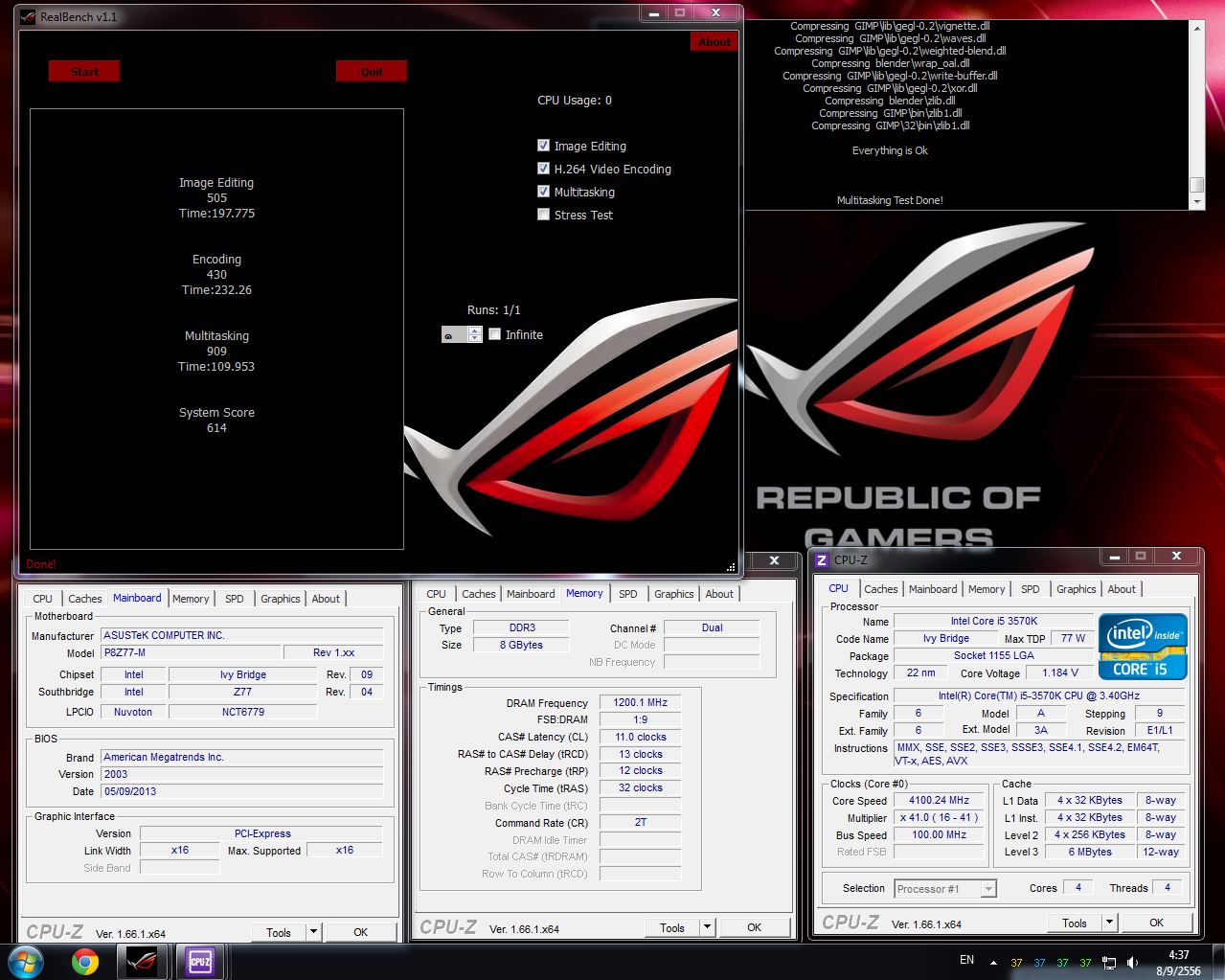Viewport: 1225px width, 980px height.
Task: Open SPD tab in Memory CPU-Z window
Action: point(627,594)
